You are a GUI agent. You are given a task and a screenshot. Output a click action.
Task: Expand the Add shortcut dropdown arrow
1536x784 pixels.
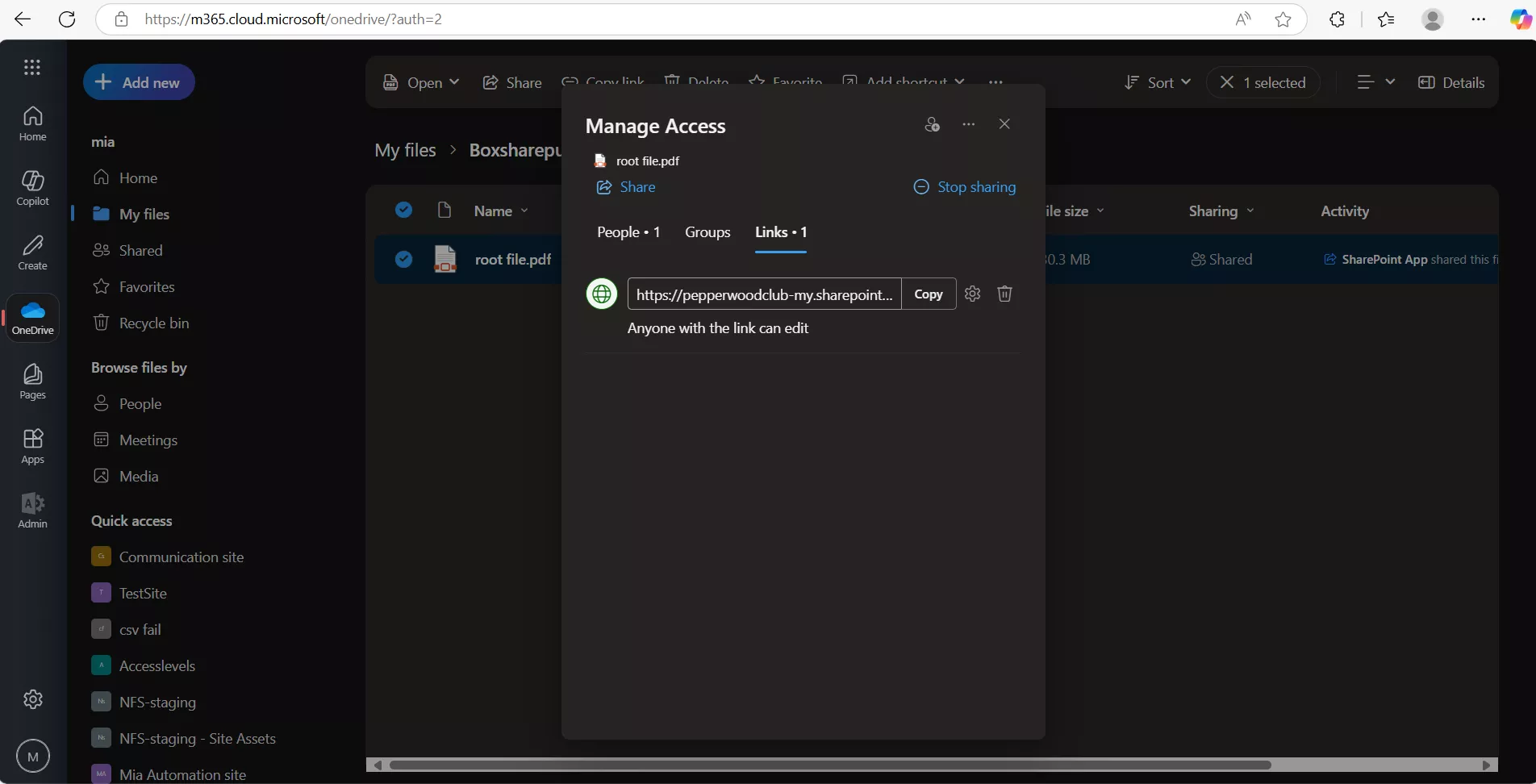click(959, 81)
